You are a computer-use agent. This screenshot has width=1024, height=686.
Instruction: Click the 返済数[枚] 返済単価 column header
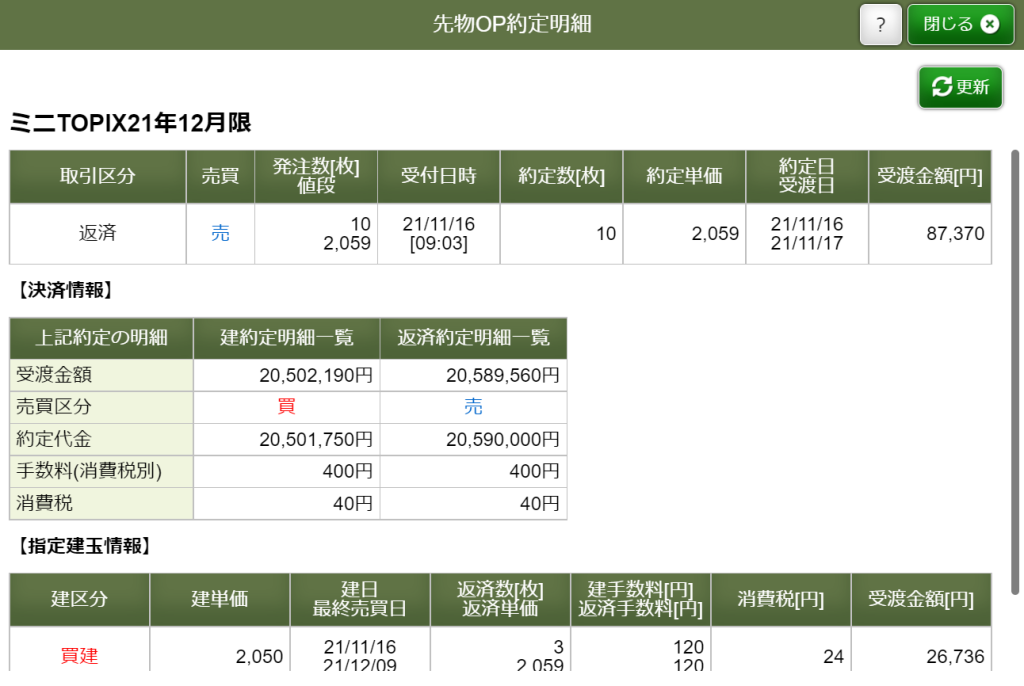coord(500,600)
